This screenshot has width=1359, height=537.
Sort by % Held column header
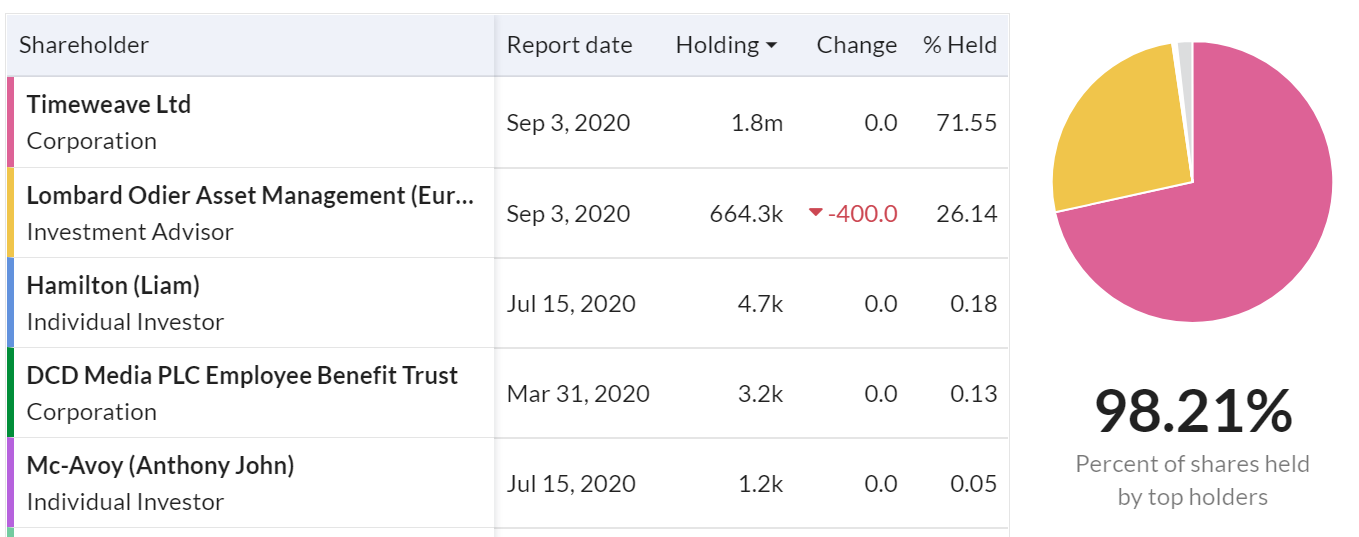point(960,45)
